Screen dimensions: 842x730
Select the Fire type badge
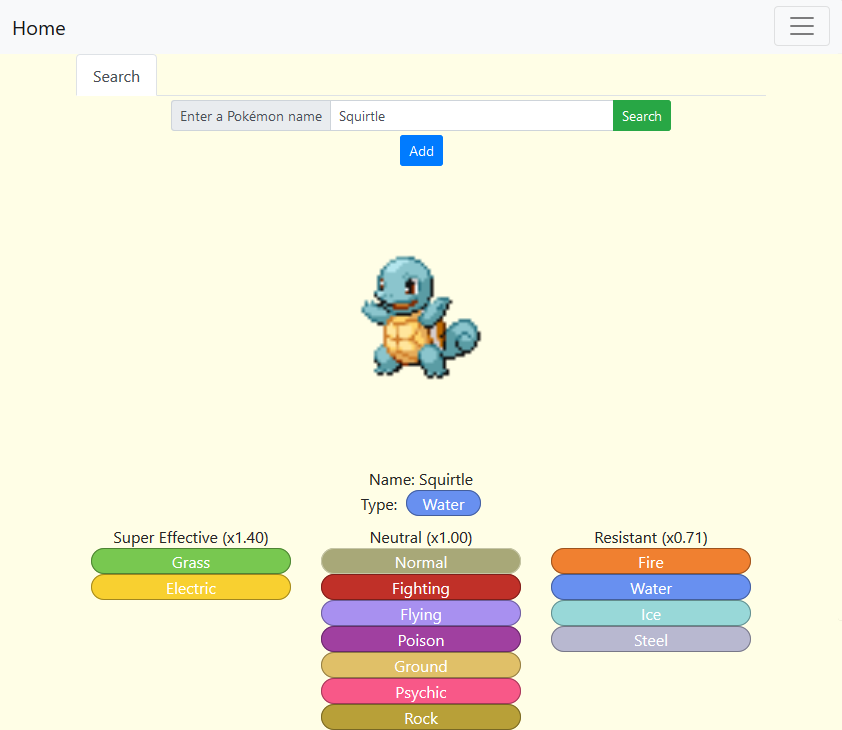point(651,561)
